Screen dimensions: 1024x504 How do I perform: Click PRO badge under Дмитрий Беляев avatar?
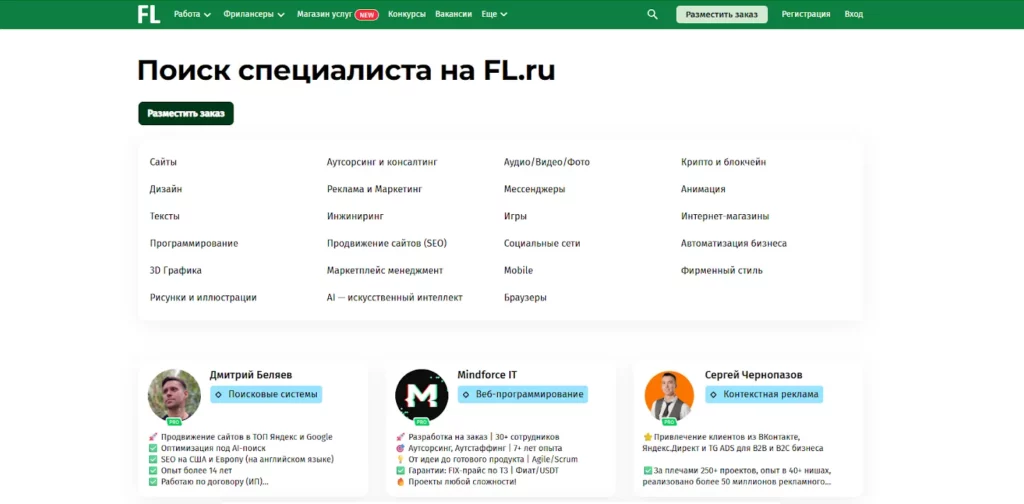point(174,422)
